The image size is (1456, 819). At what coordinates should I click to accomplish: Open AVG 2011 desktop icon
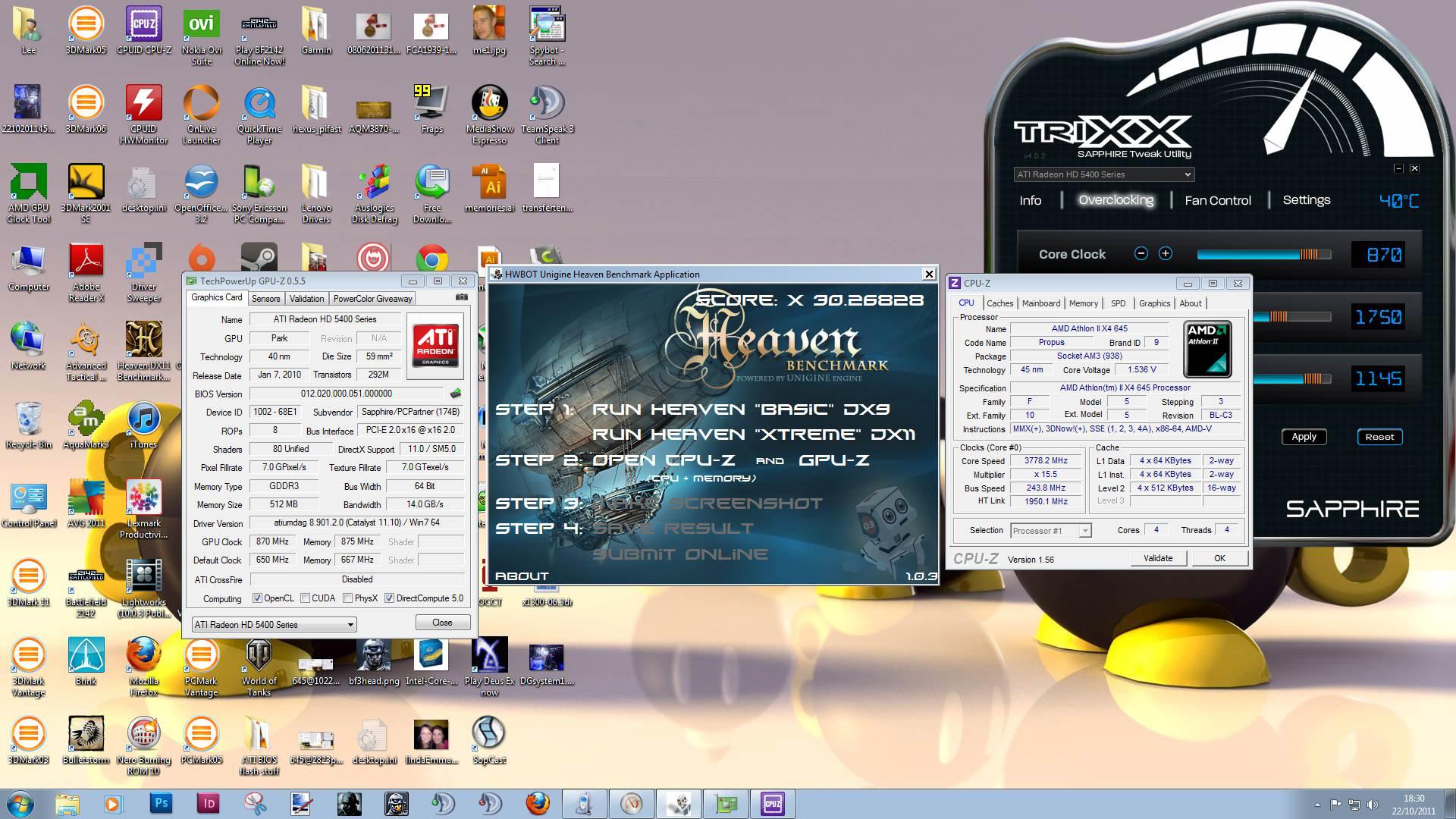86,503
